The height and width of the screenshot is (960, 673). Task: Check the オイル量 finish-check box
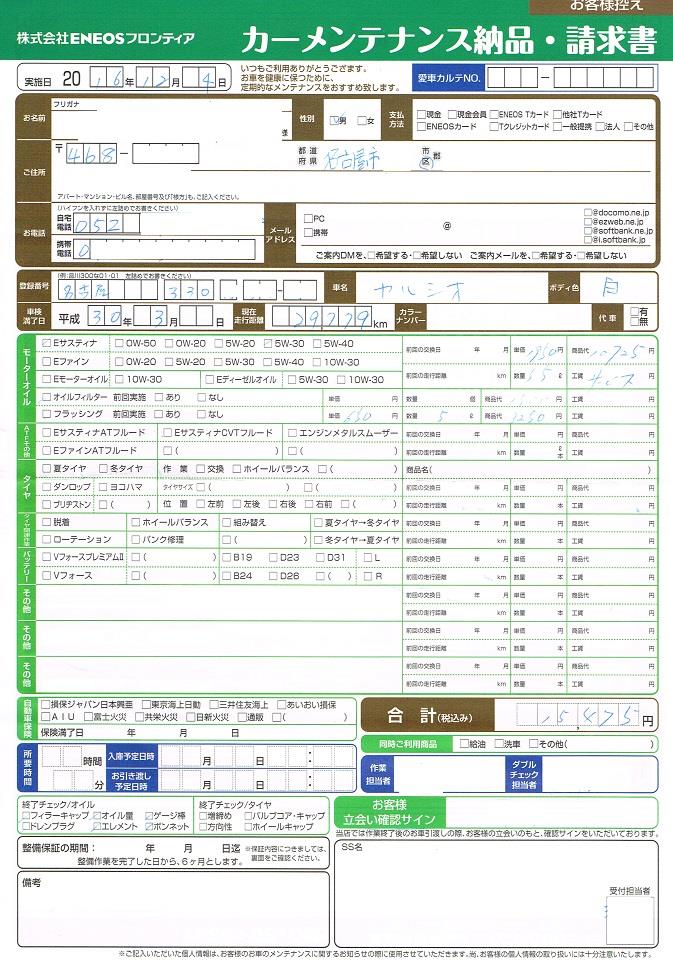[96, 816]
